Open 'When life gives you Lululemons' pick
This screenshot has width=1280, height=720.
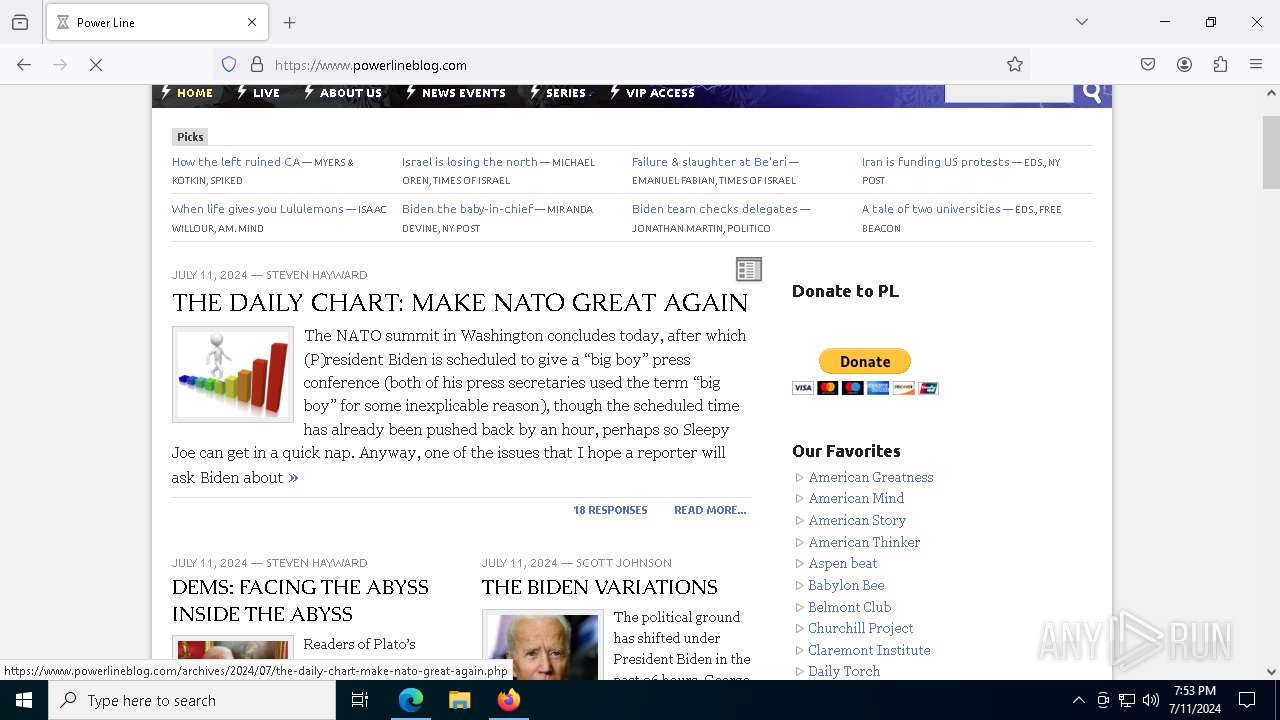[257, 209]
